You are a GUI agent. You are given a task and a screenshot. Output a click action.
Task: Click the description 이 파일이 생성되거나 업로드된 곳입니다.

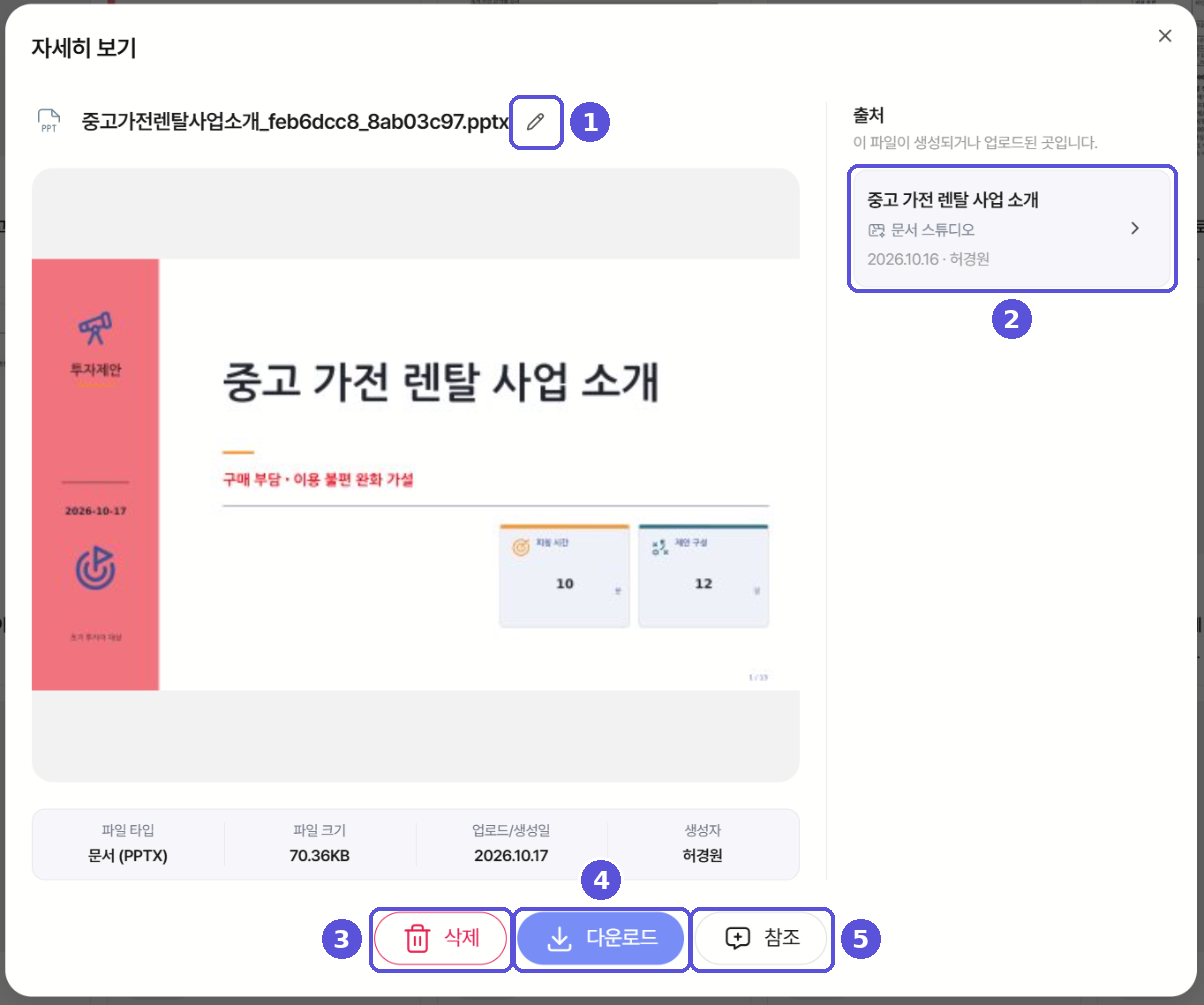point(975,143)
